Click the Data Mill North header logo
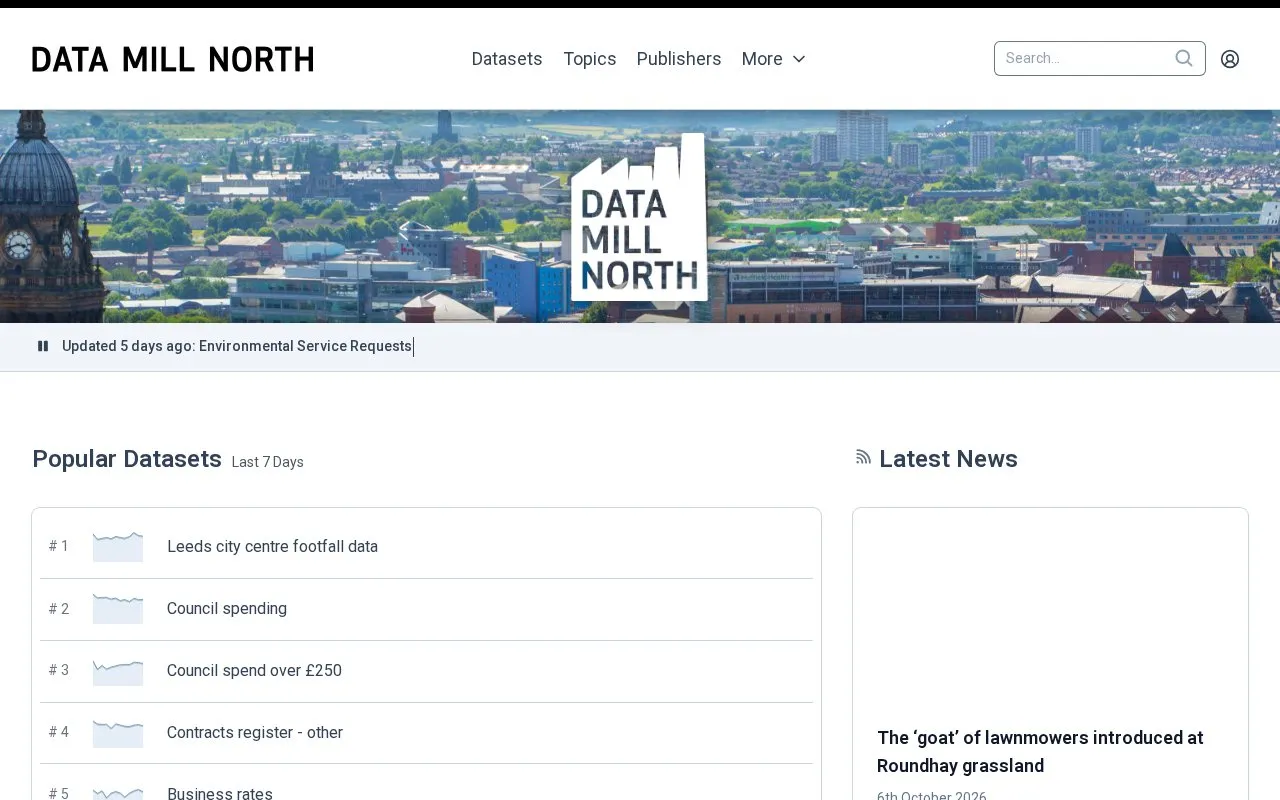This screenshot has height=800, width=1280. 172,59
